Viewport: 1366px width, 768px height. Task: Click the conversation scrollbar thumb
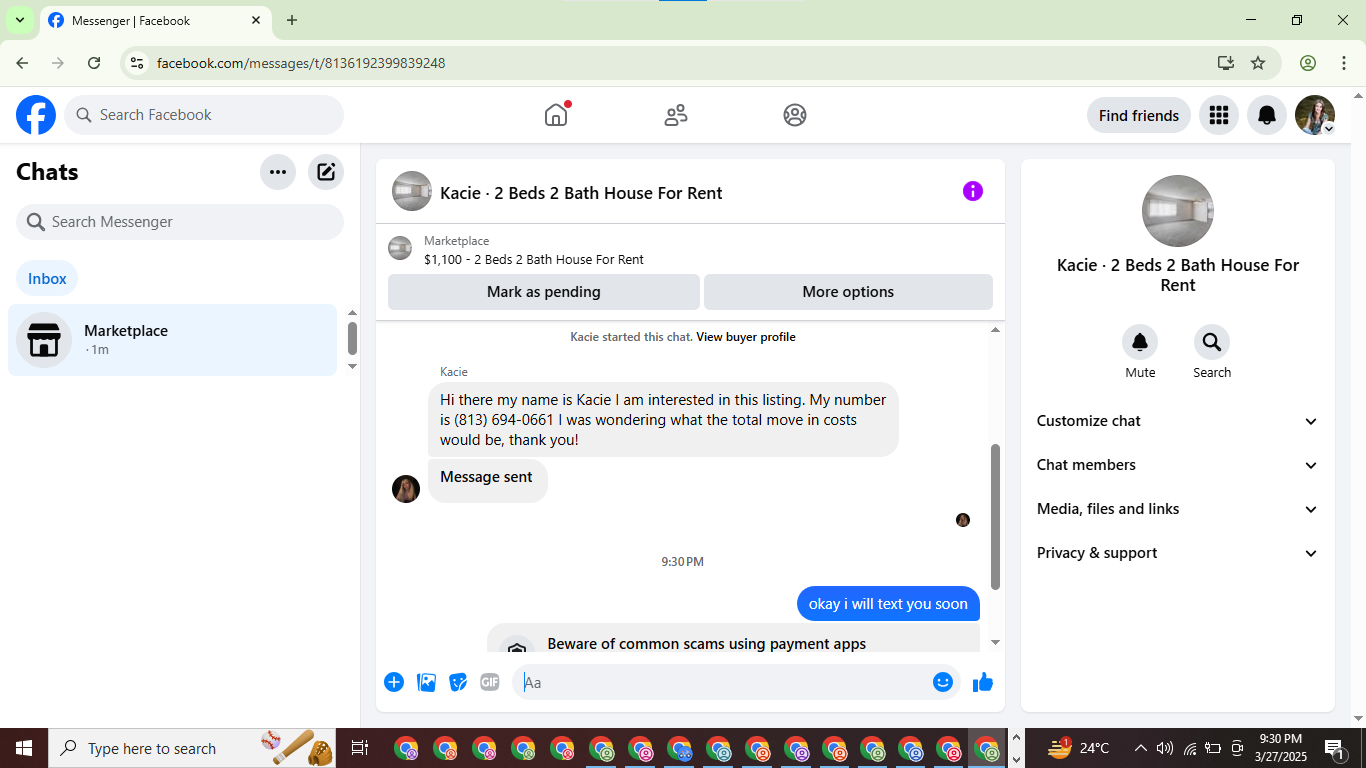point(995,517)
